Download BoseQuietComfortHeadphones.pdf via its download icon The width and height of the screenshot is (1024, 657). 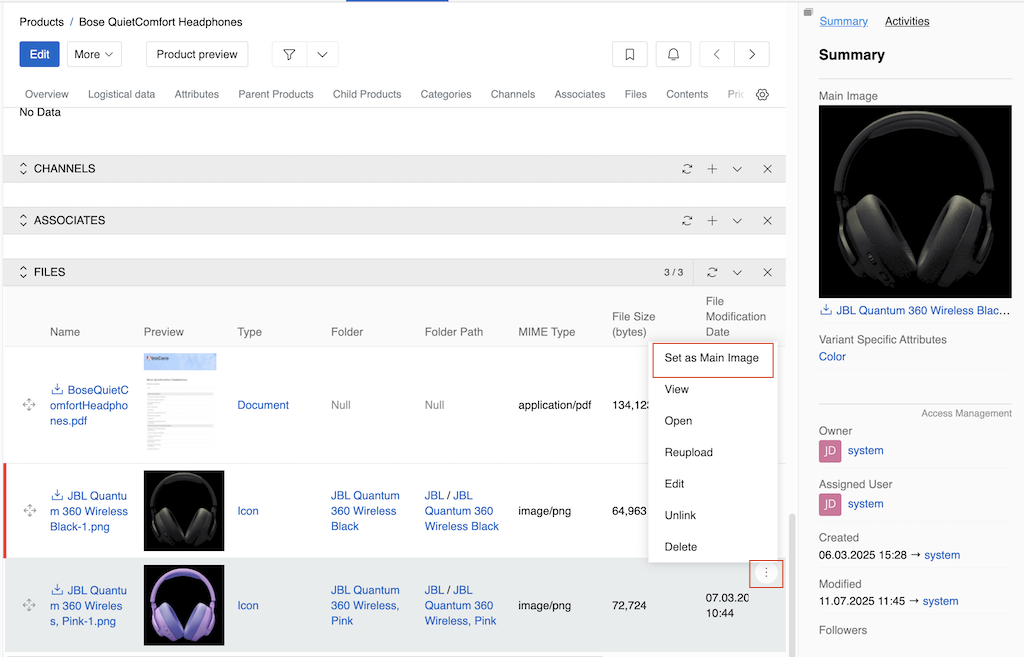tap(57, 389)
